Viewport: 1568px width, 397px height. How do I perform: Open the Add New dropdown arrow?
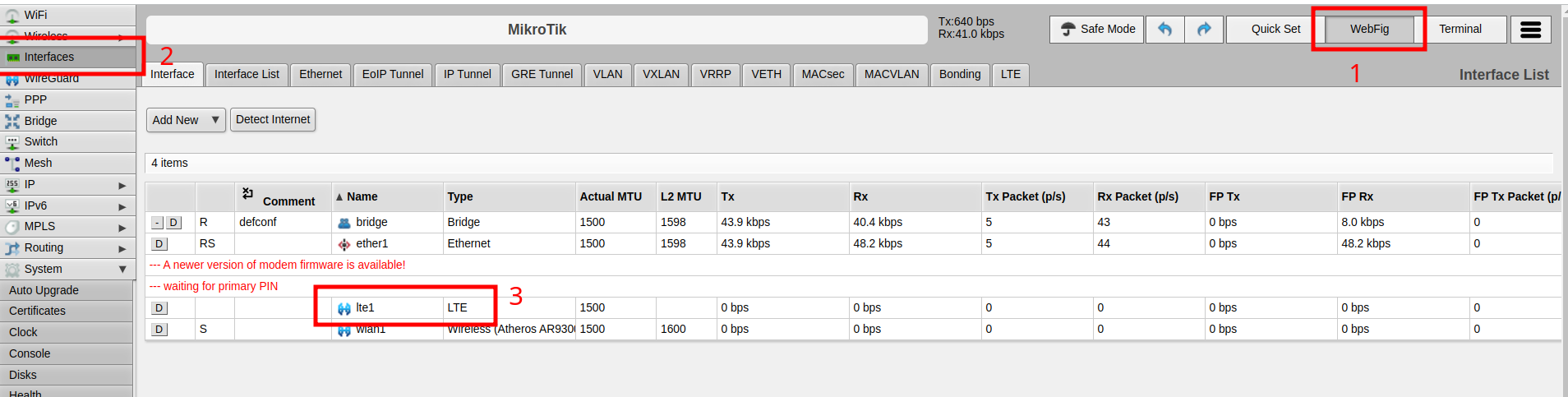(x=215, y=120)
